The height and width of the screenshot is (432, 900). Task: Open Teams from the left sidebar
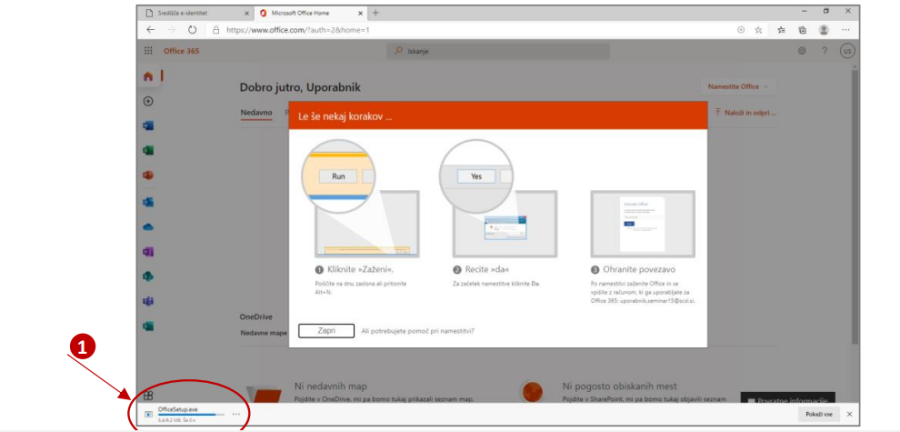149,301
